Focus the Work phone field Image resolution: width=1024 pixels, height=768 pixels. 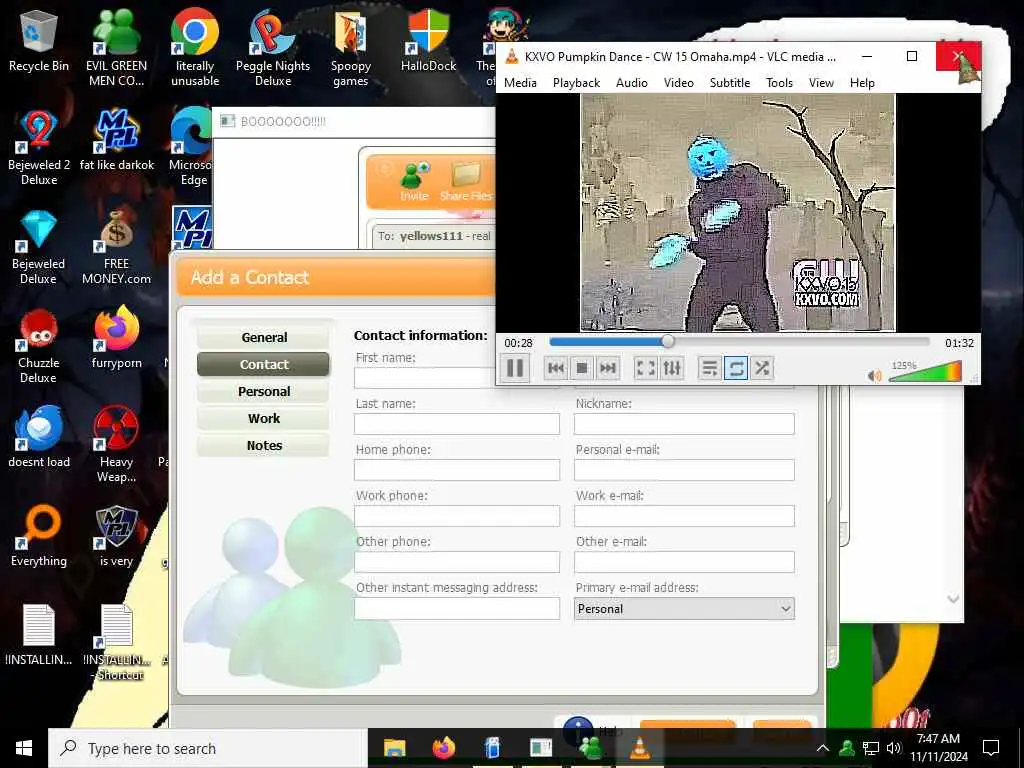[456, 516]
